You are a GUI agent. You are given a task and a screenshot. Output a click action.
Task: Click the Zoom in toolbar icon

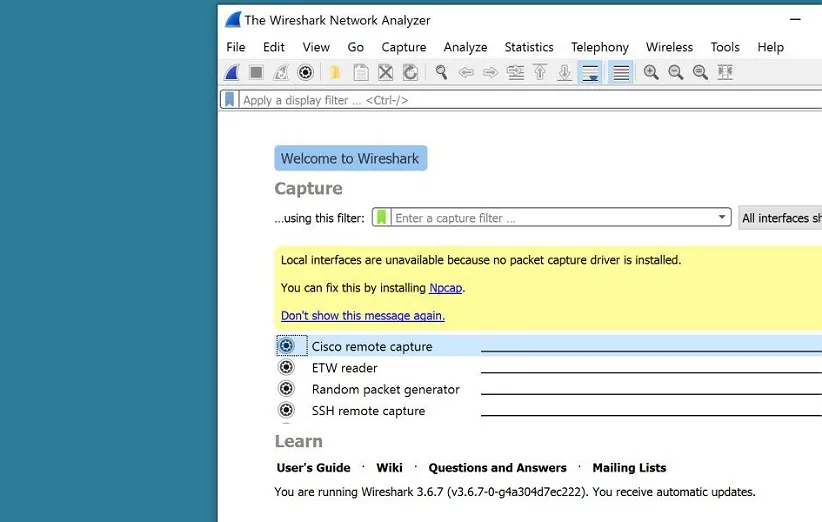[651, 72]
